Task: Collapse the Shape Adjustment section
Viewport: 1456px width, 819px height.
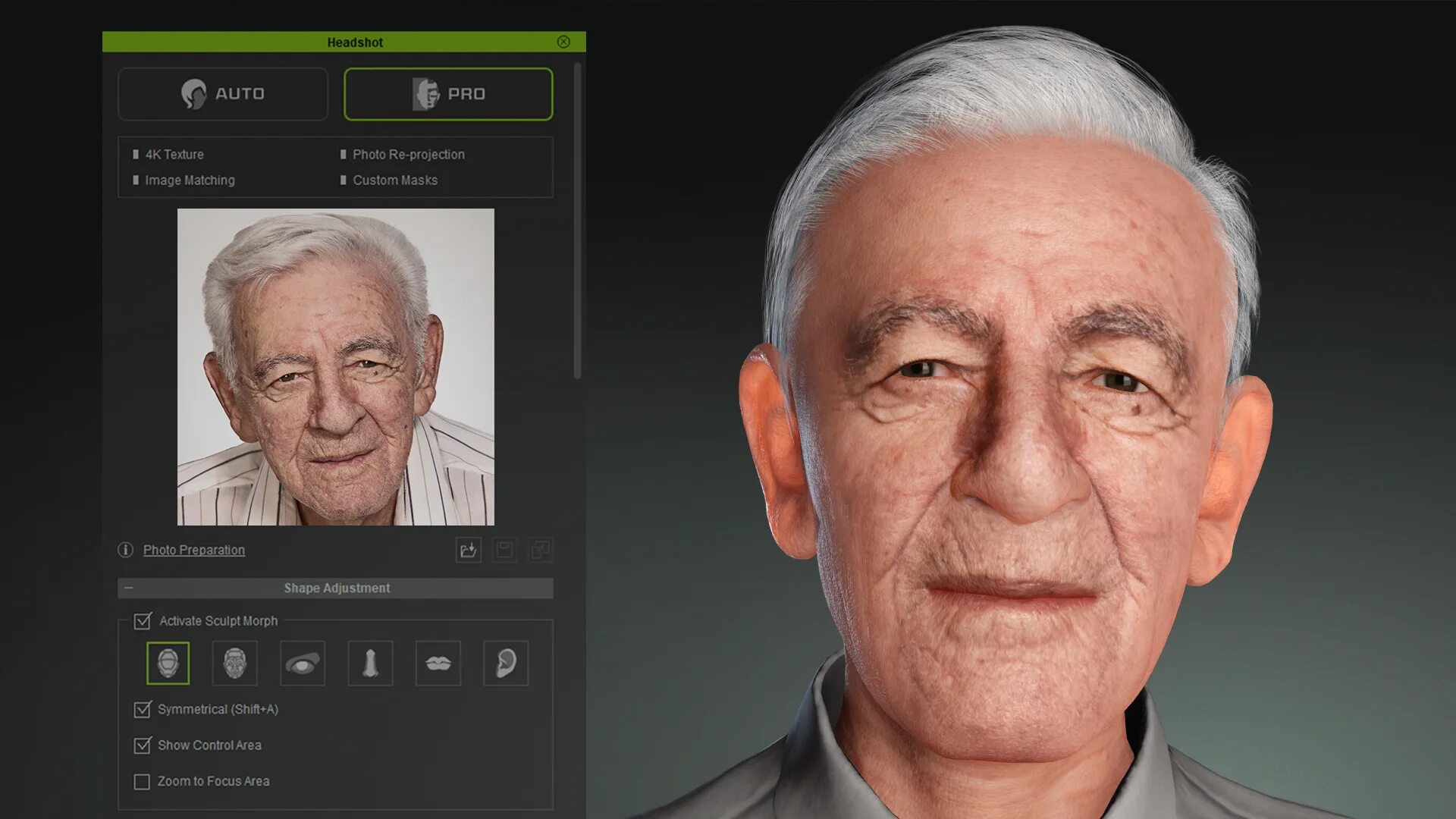Action: (129, 588)
